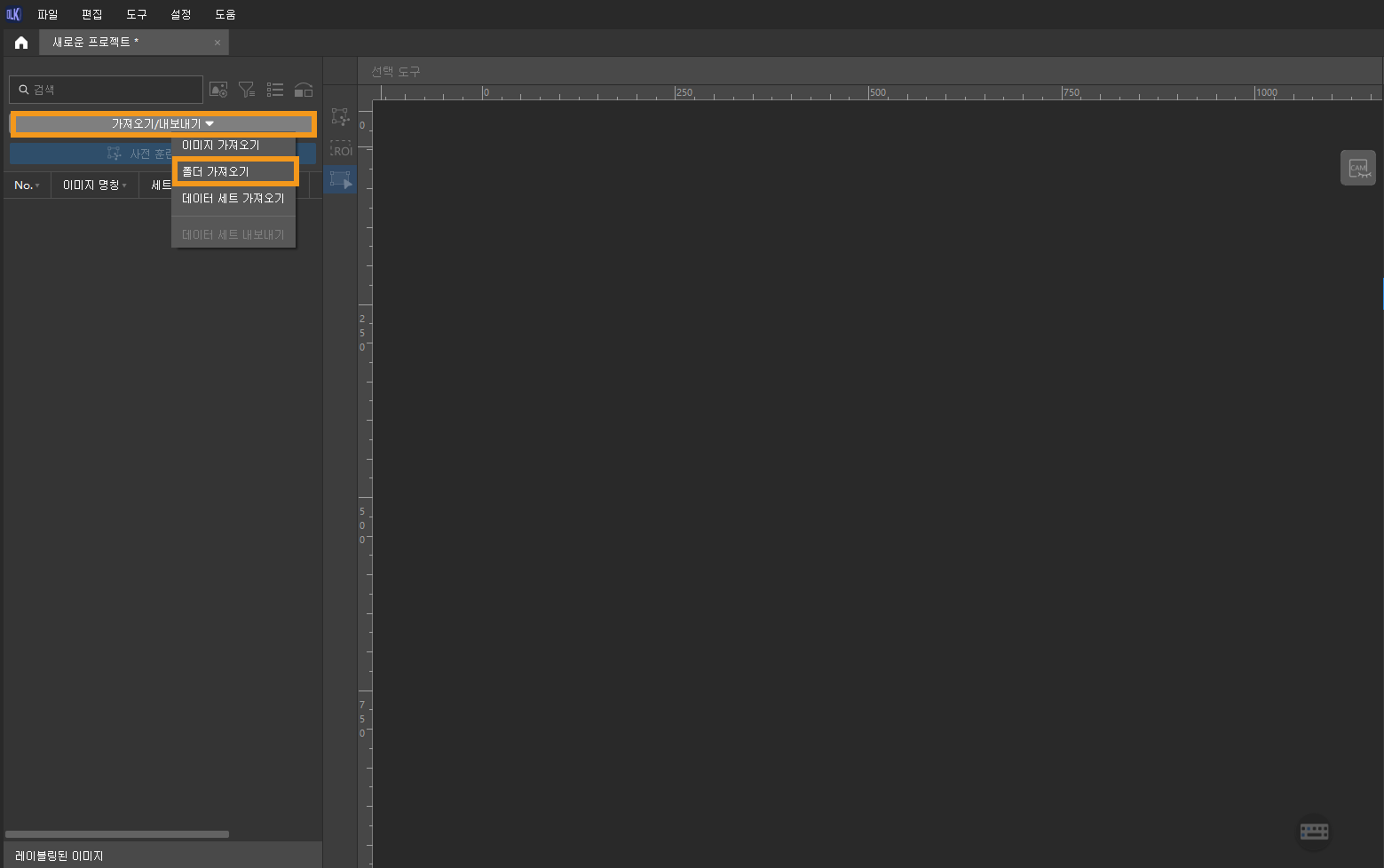Open the 도구 menu

click(x=137, y=14)
